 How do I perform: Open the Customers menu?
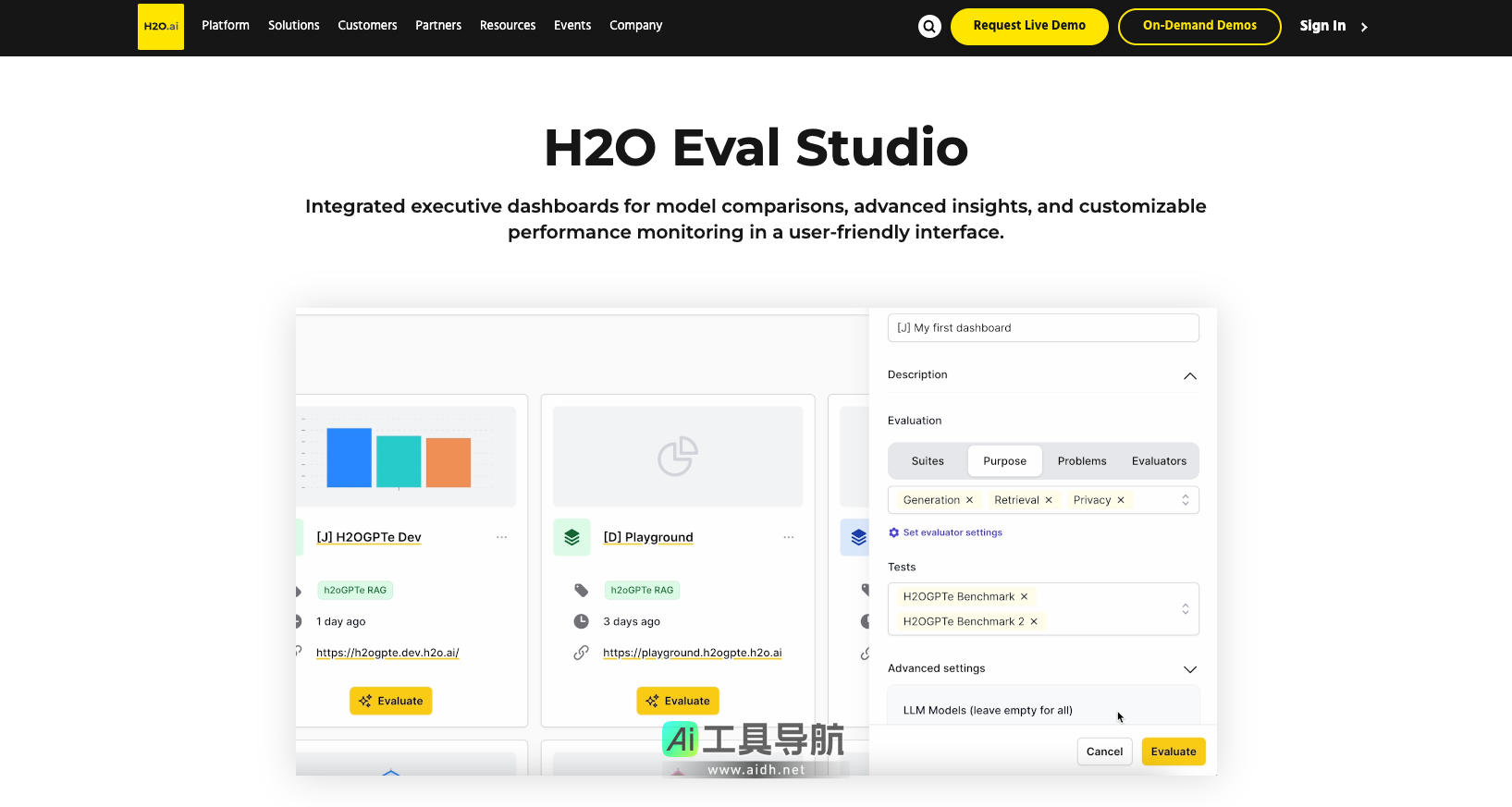(367, 26)
